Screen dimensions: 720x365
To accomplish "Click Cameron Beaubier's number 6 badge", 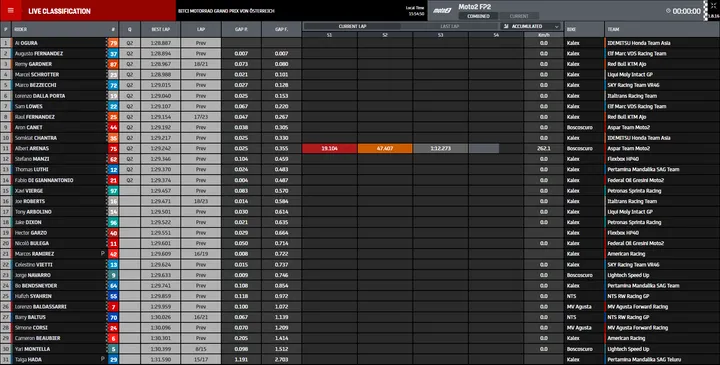I will point(113,338).
